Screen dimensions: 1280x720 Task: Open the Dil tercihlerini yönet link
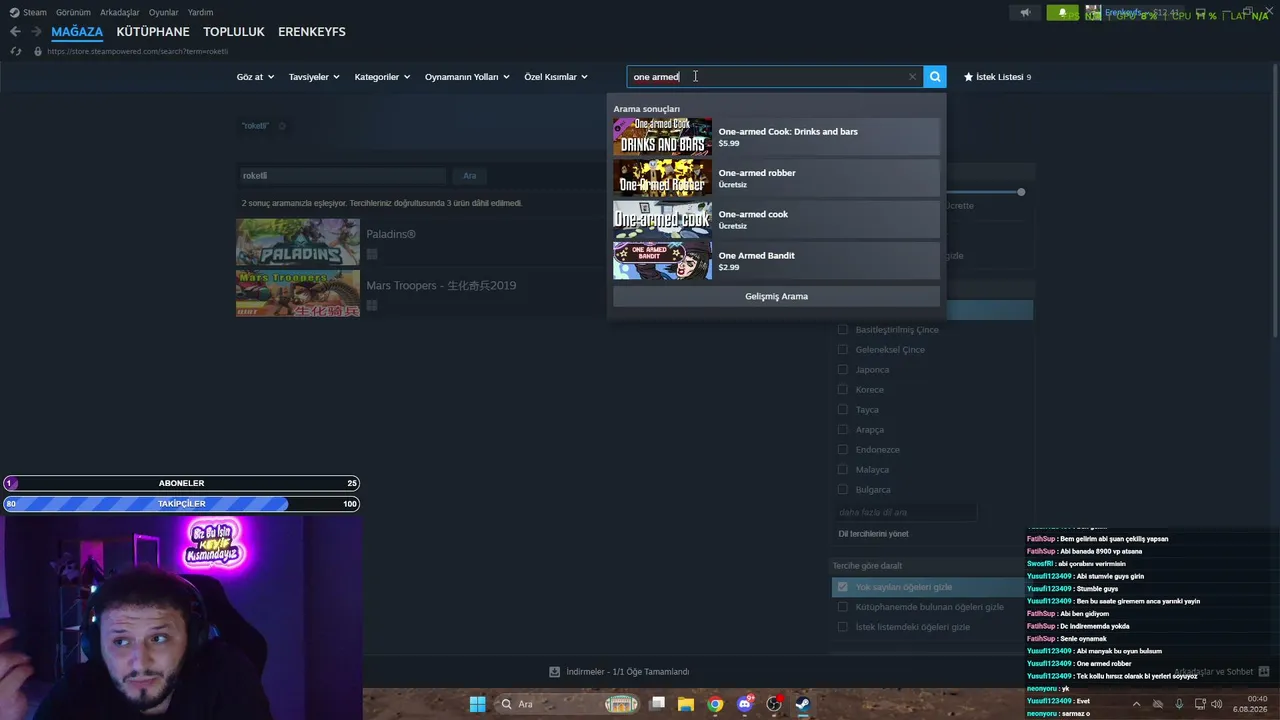pos(873,534)
